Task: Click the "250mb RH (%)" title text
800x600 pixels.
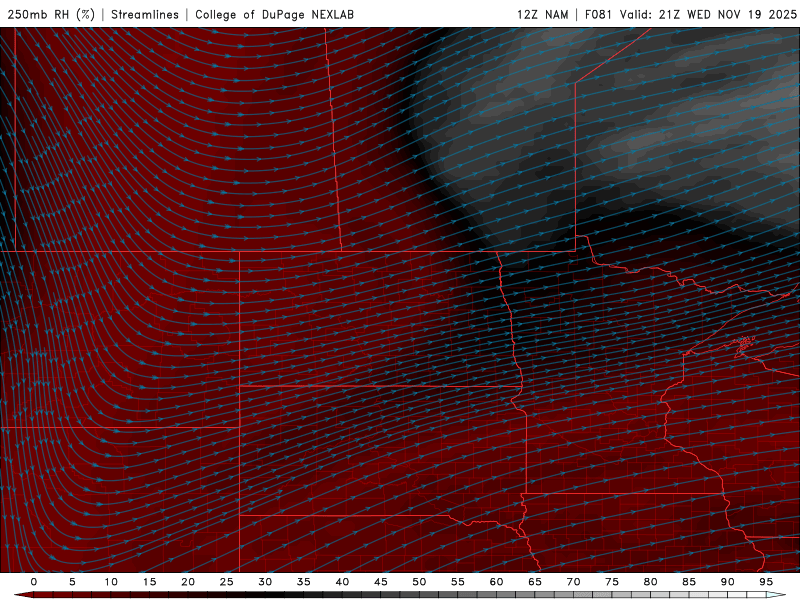Action: [51, 14]
